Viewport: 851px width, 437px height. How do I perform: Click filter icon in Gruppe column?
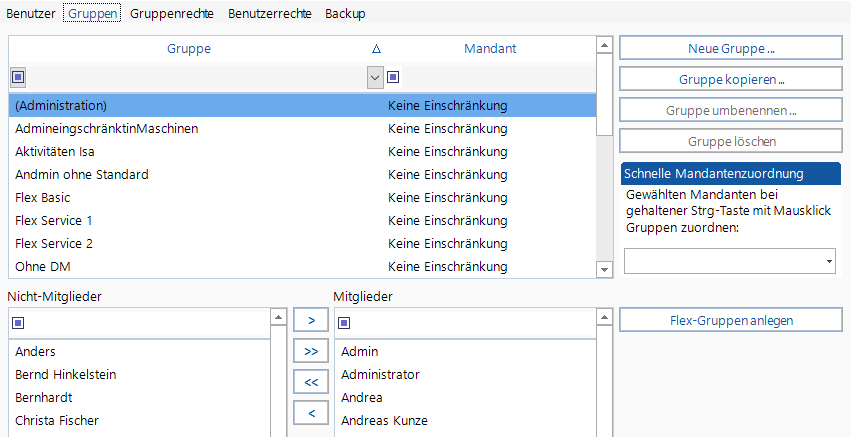click(x=19, y=77)
